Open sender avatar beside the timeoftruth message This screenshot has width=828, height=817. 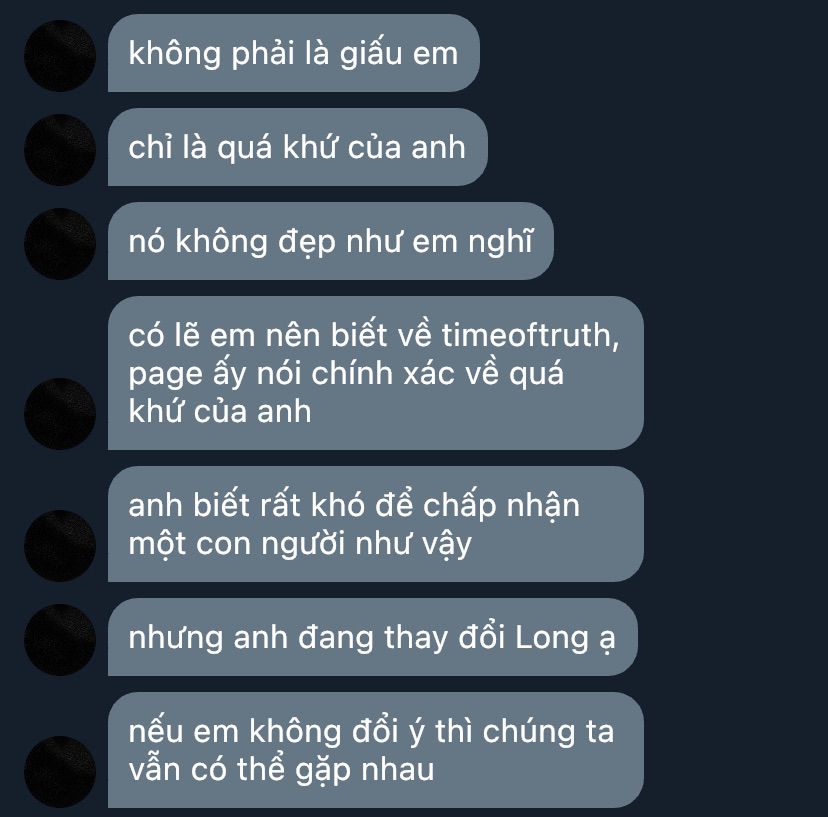(60, 414)
